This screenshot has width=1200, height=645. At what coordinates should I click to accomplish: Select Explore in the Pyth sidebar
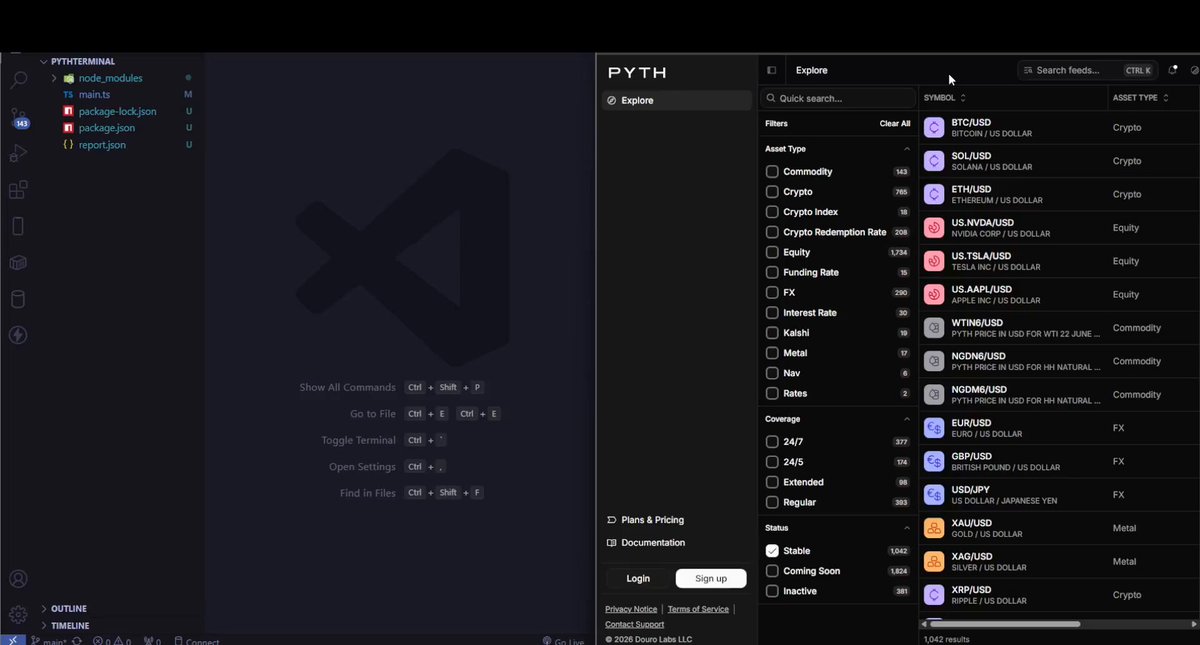[x=677, y=100]
